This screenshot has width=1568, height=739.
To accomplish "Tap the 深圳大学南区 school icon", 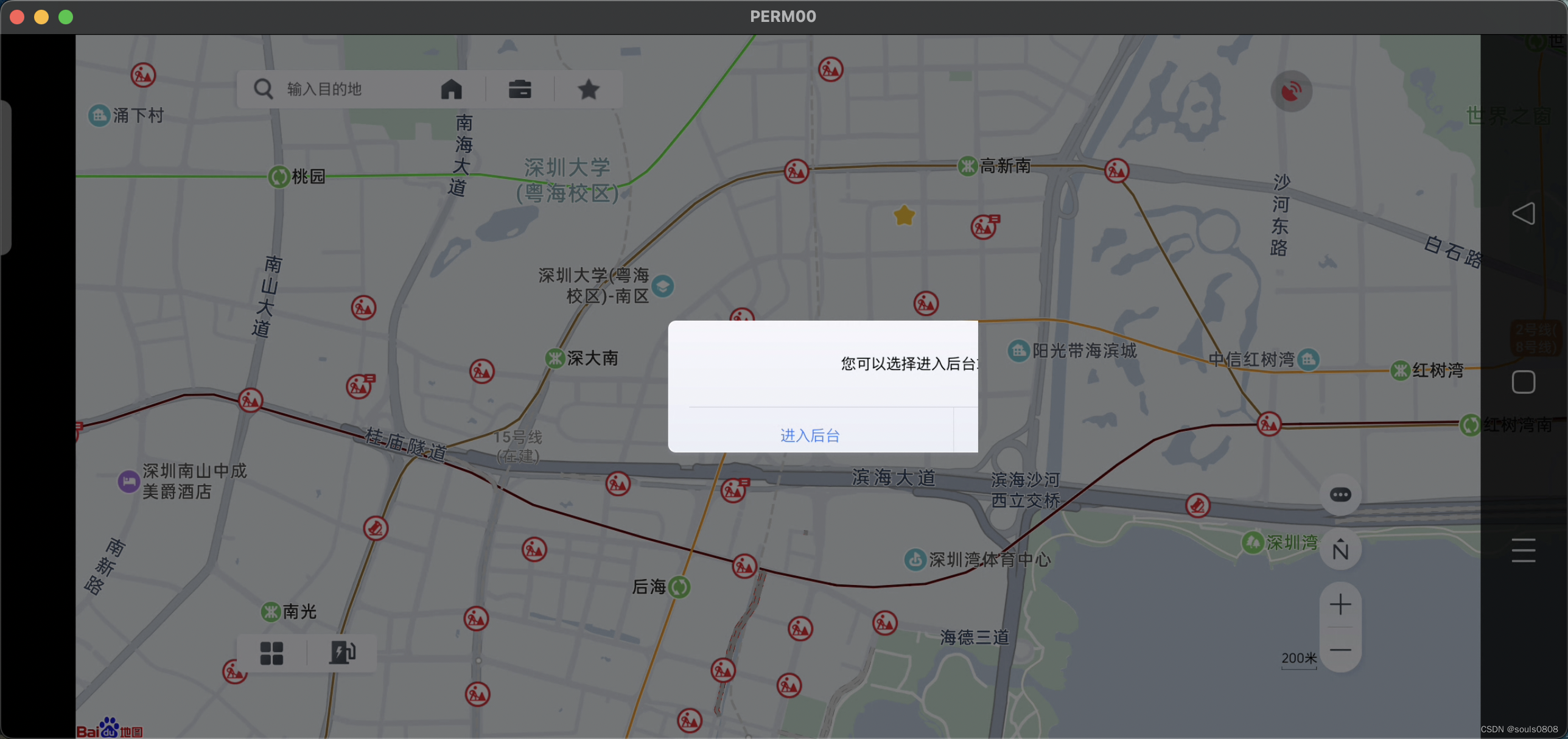I will (663, 285).
